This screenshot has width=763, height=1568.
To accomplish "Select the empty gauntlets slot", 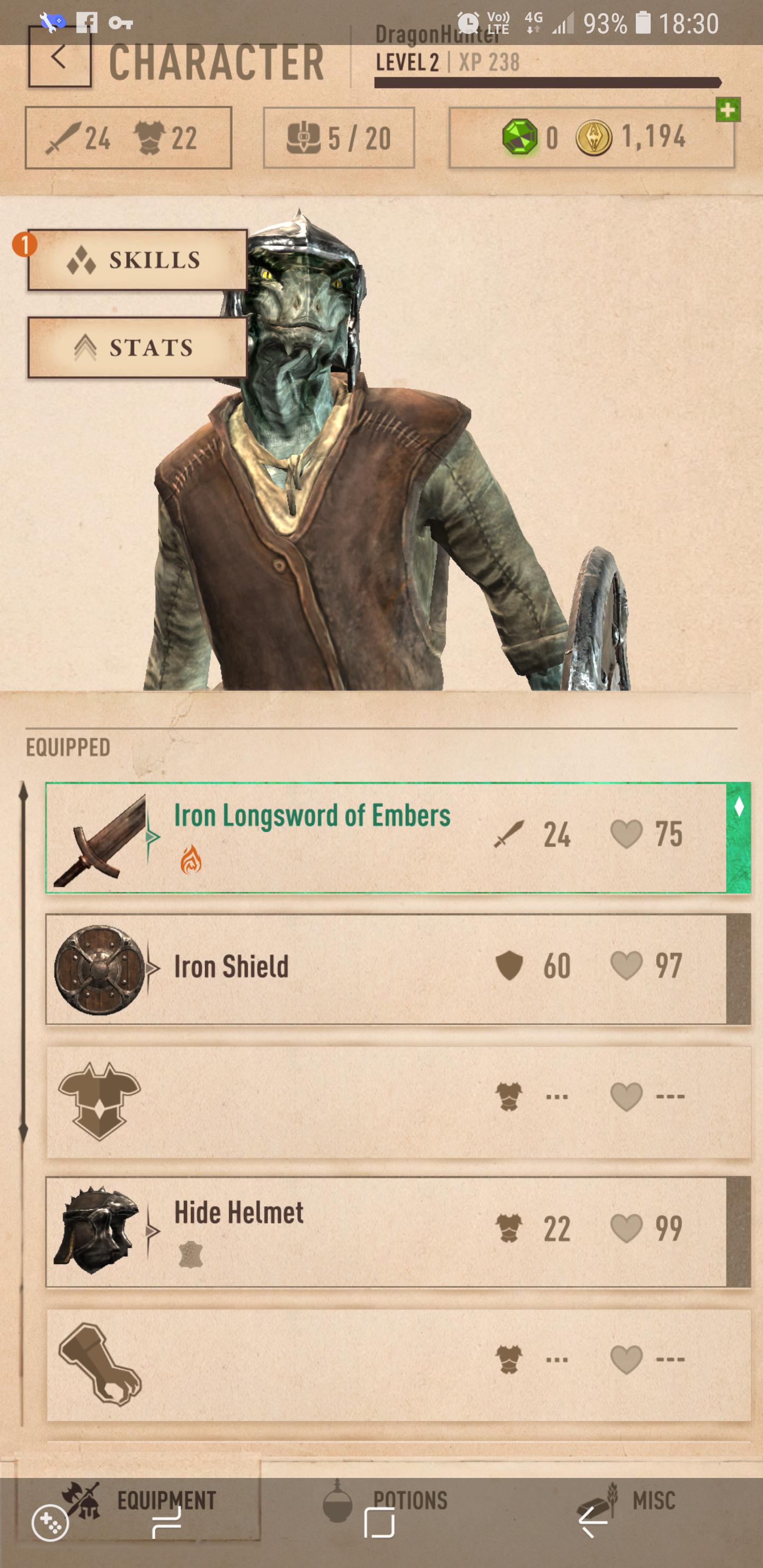I will click(x=398, y=1365).
